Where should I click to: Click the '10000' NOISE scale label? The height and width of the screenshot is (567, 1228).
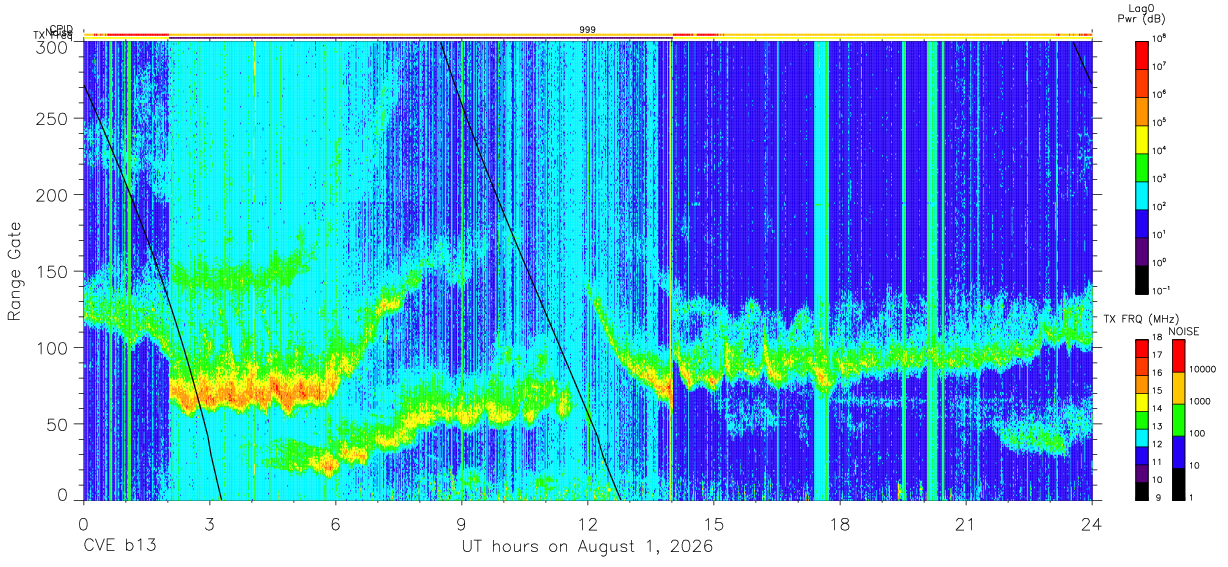tap(1204, 369)
